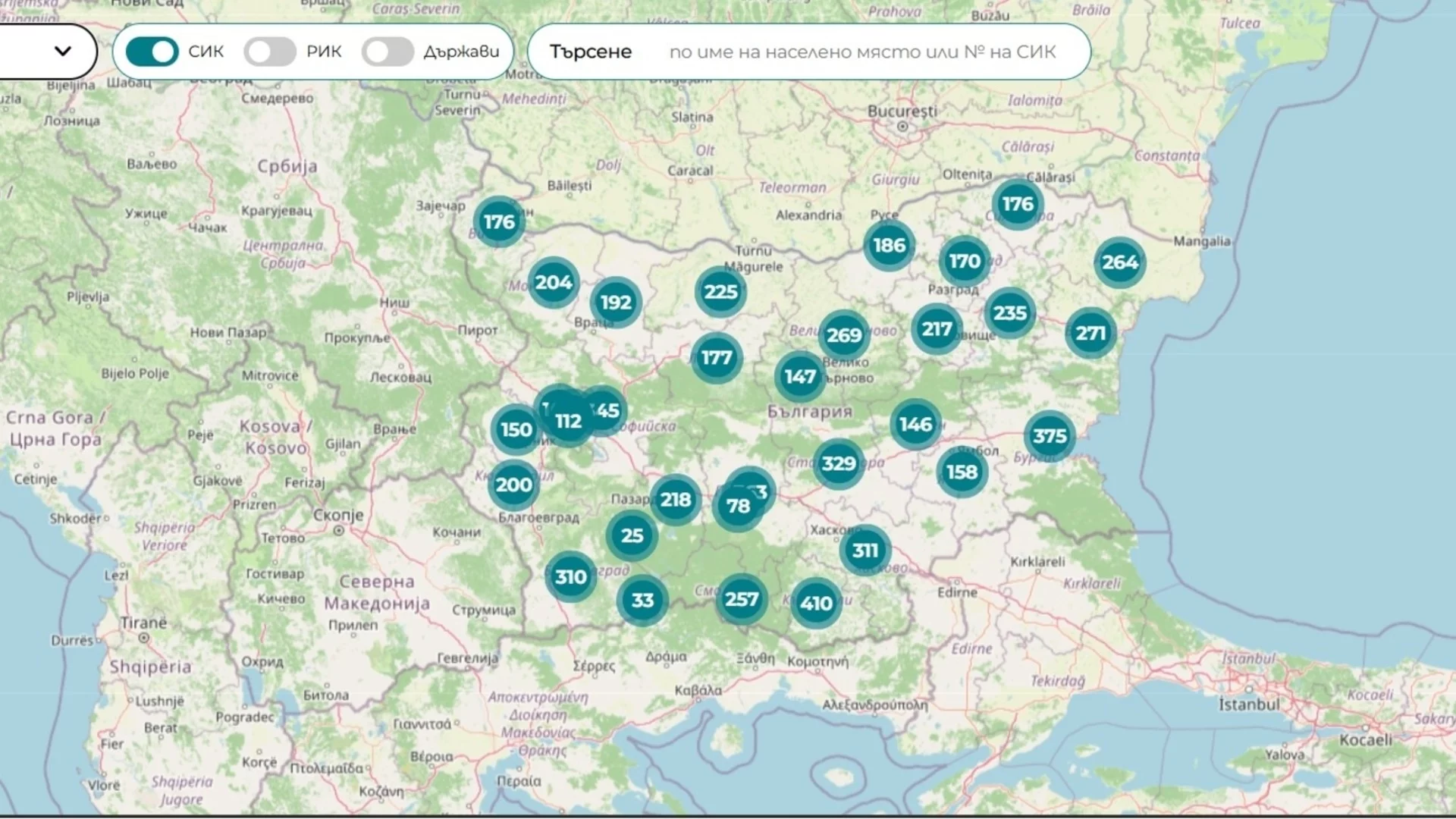Select the 33 cluster marker
Screen dimensions: 1456x819
[642, 601]
